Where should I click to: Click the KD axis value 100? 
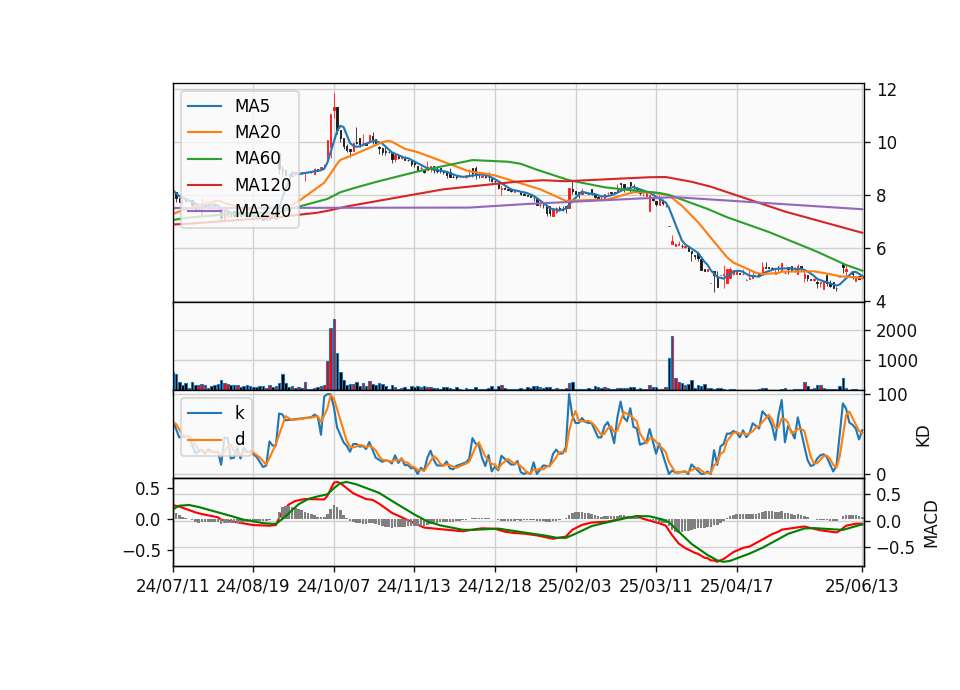(x=892, y=395)
